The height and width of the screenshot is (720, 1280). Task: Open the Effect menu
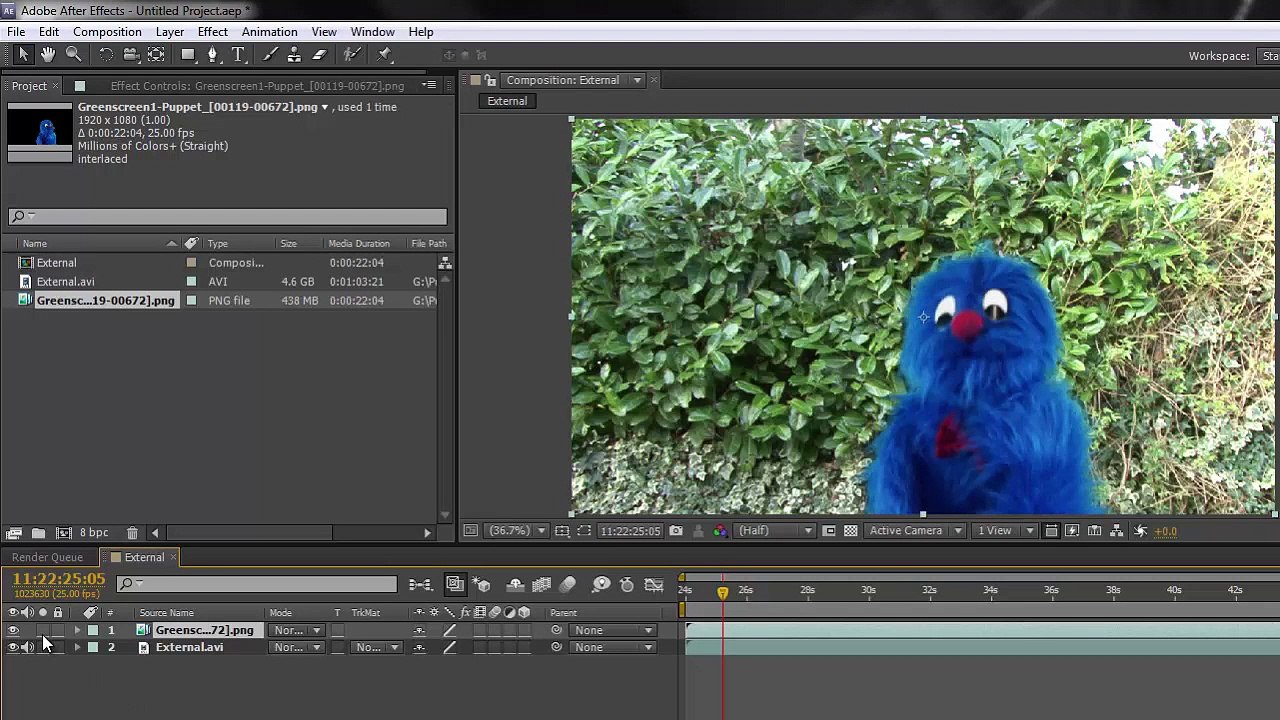click(213, 32)
